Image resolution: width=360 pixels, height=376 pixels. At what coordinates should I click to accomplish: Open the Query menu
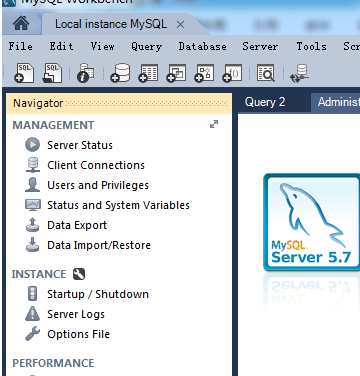tap(146, 46)
